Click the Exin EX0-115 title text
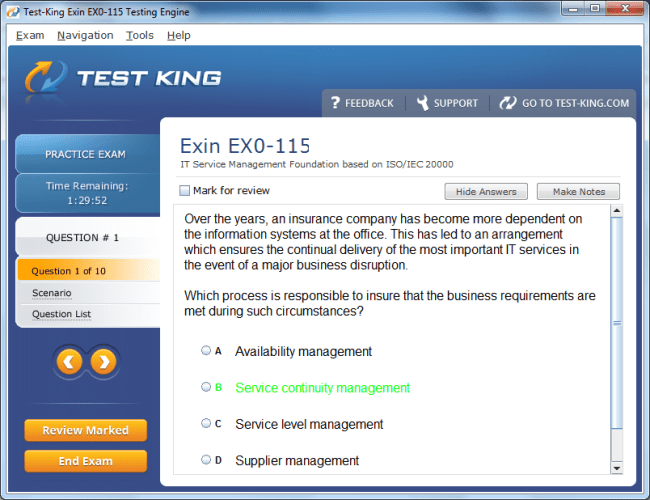 pyautogui.click(x=245, y=146)
